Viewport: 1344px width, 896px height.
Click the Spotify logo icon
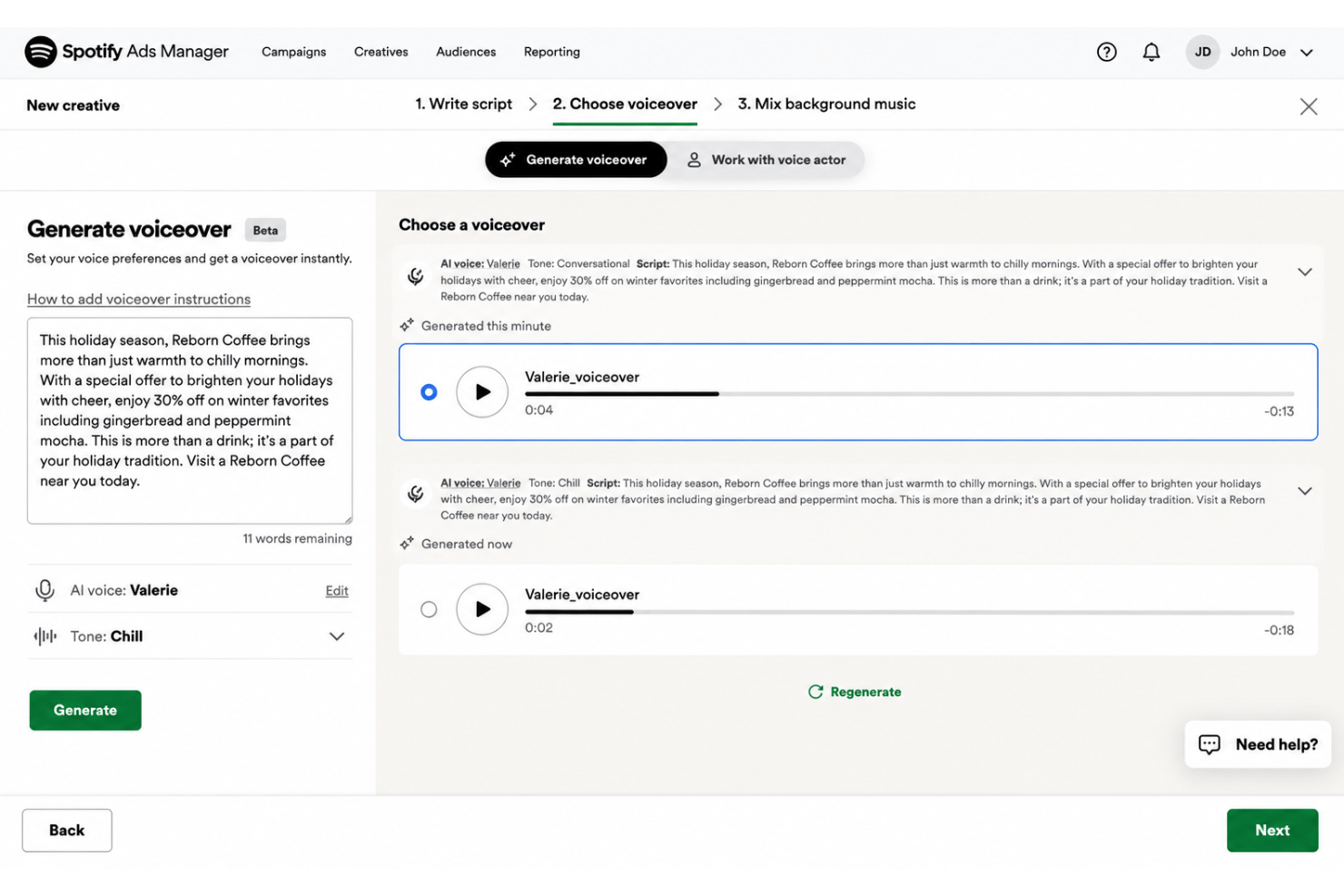40,52
